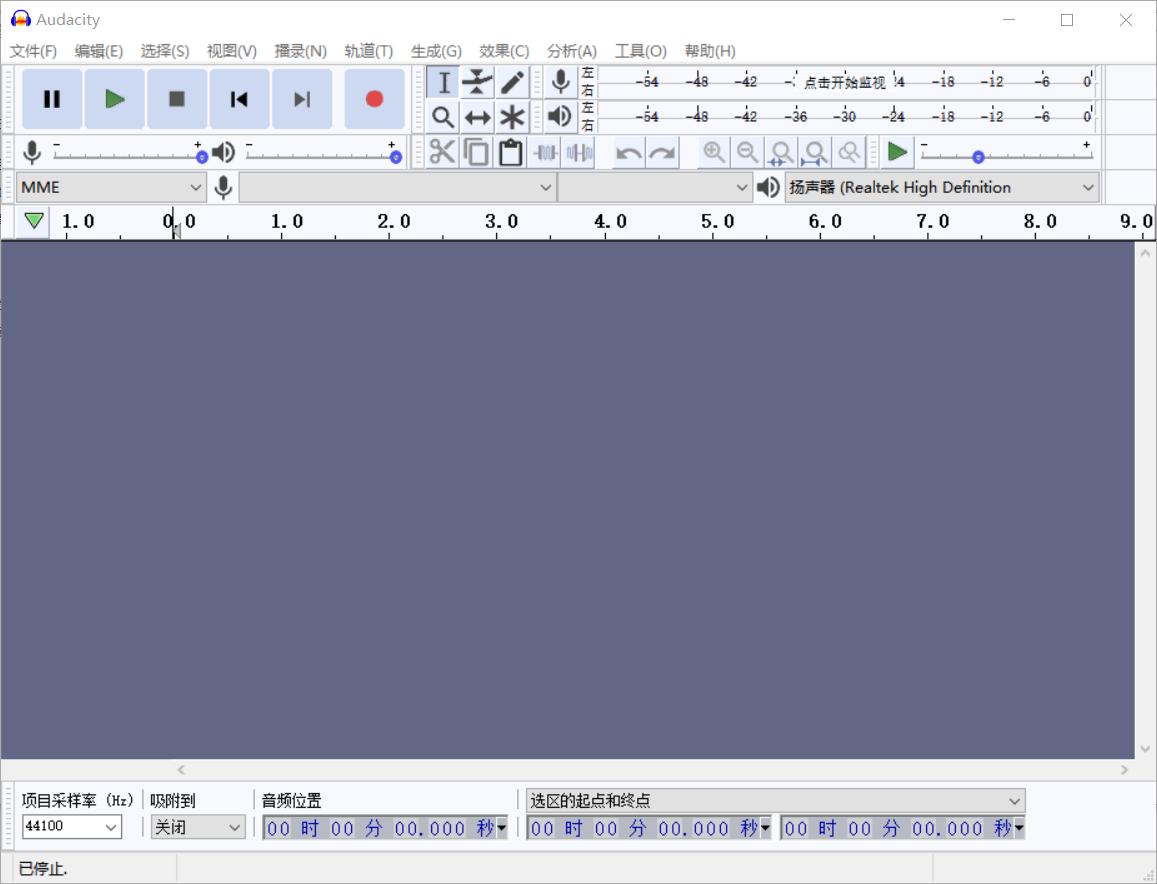The height and width of the screenshot is (884, 1157).
Task: Open the 文件(F) menu
Action: tap(33, 51)
